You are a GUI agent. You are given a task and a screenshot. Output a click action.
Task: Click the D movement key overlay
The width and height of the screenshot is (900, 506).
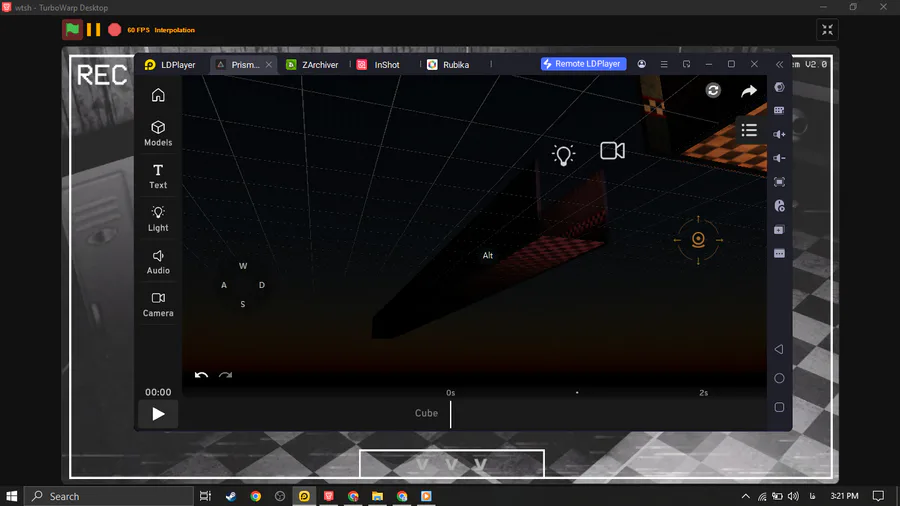[262, 285]
